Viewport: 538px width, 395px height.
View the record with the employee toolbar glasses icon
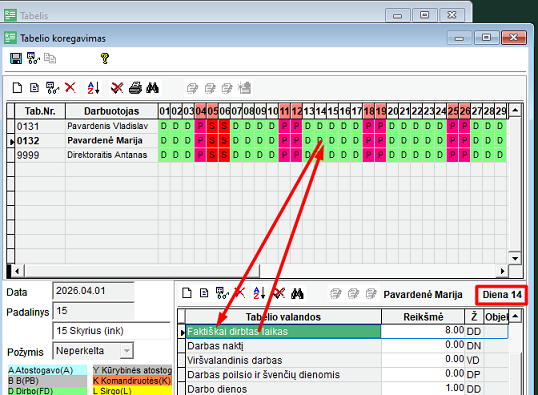click(52, 88)
